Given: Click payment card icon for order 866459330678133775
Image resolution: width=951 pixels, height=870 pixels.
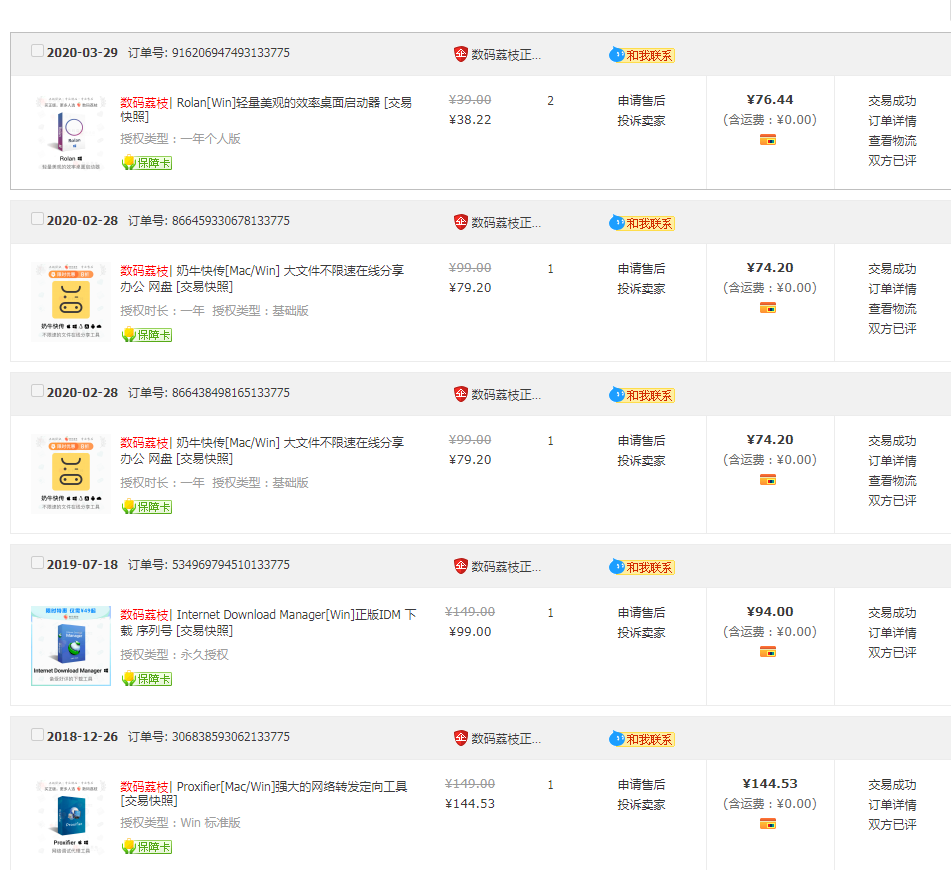Looking at the screenshot, I should [768, 308].
